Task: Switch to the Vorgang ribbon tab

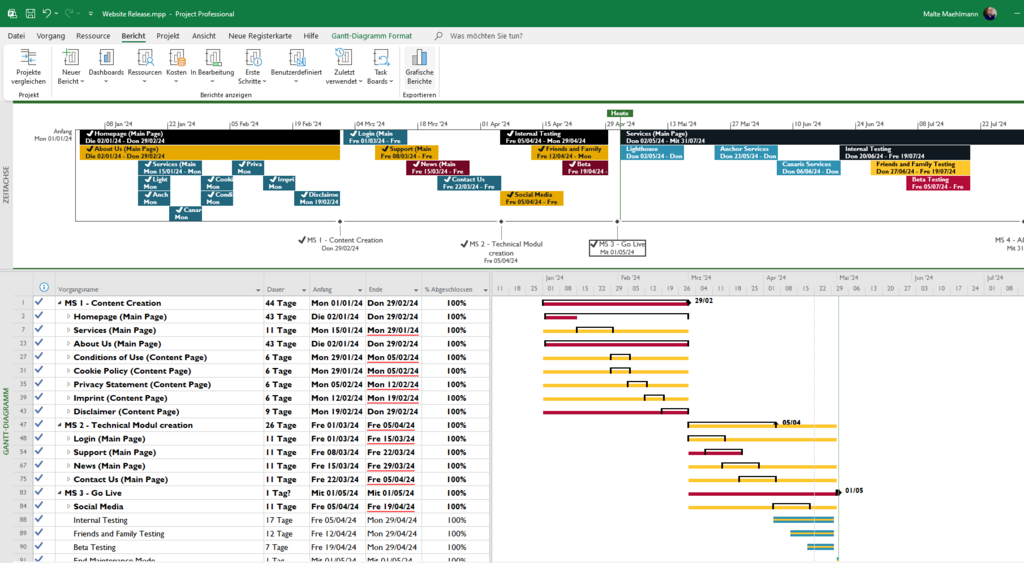Action: (x=51, y=36)
